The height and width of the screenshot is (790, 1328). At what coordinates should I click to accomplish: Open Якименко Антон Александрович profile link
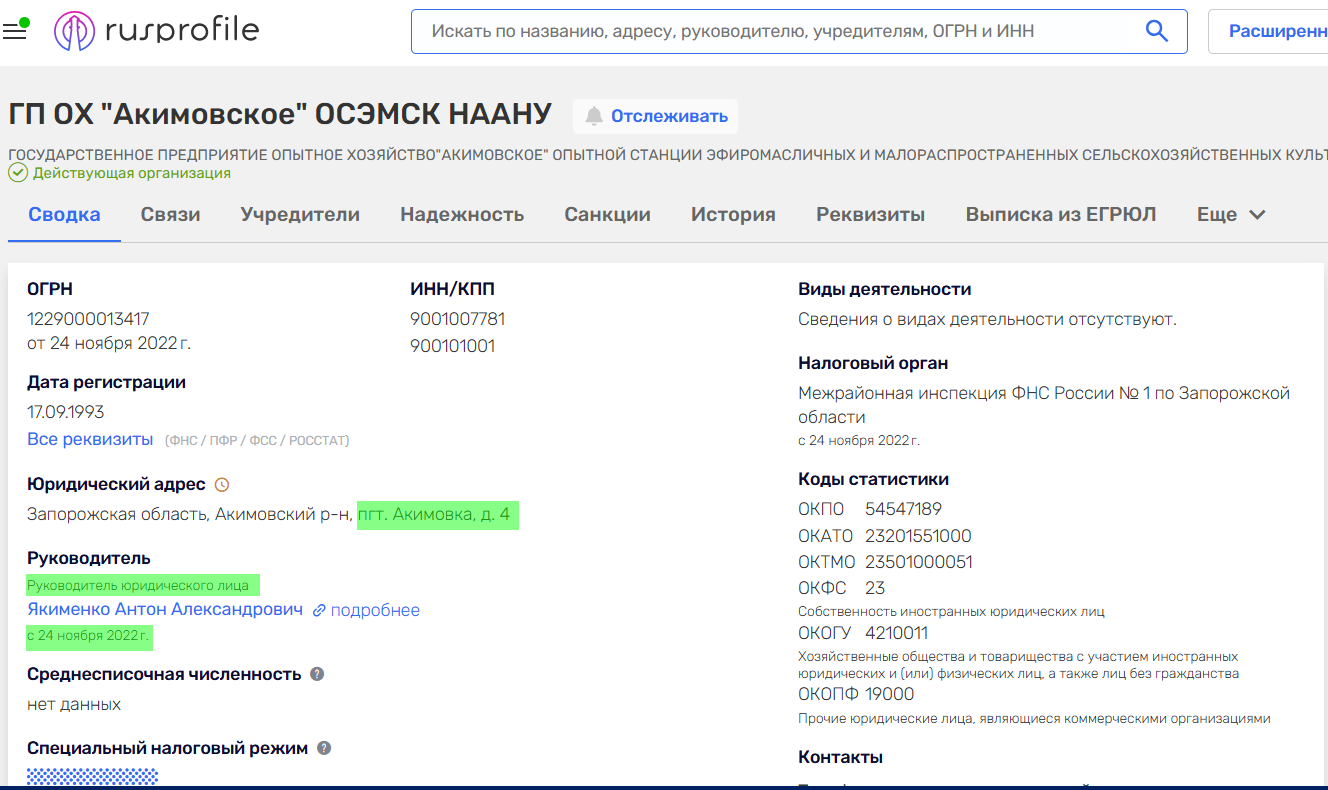click(165, 609)
